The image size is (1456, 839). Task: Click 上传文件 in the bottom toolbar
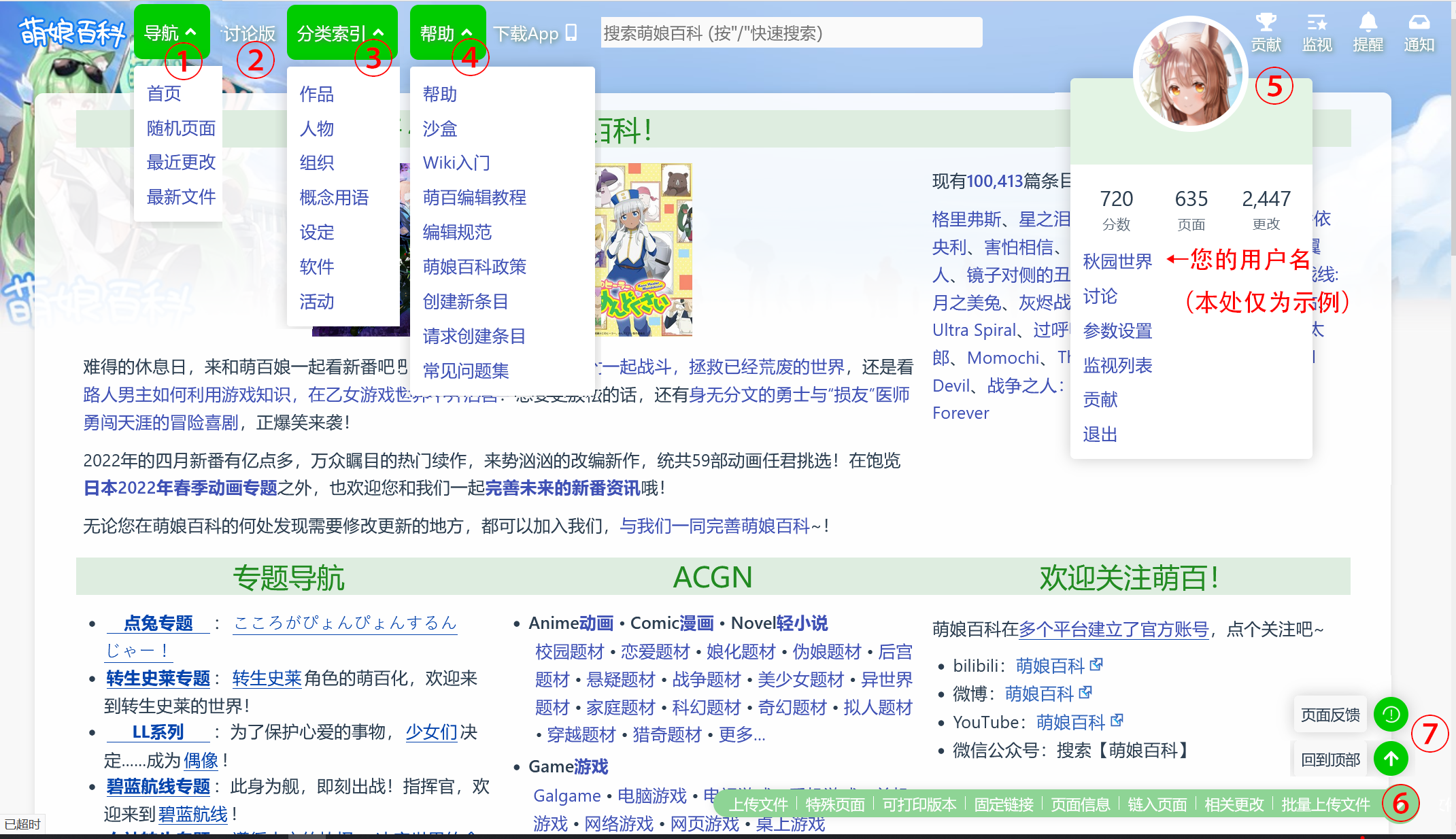coord(762,804)
